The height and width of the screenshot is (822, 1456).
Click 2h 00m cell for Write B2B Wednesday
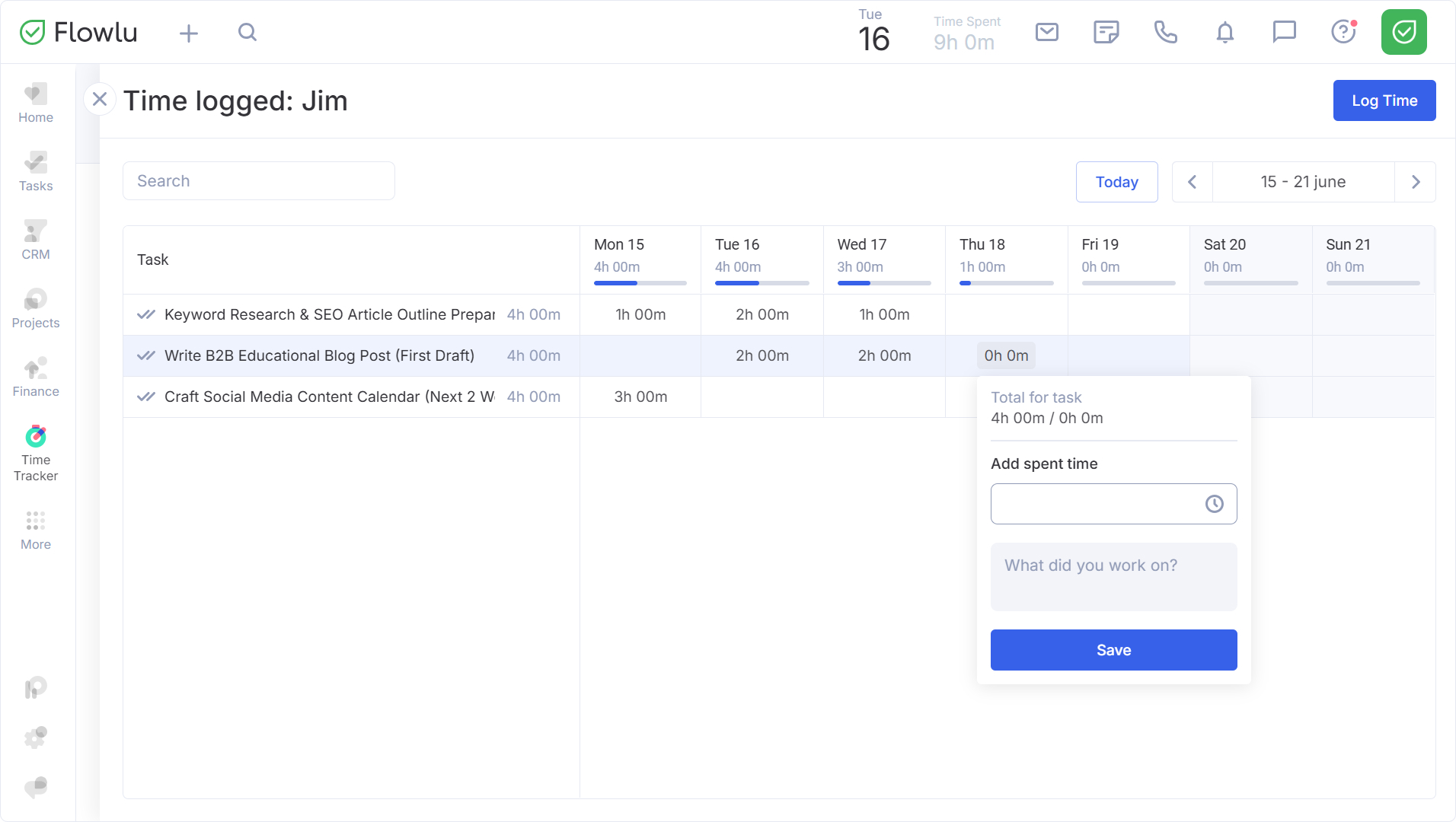pyautogui.click(x=884, y=355)
